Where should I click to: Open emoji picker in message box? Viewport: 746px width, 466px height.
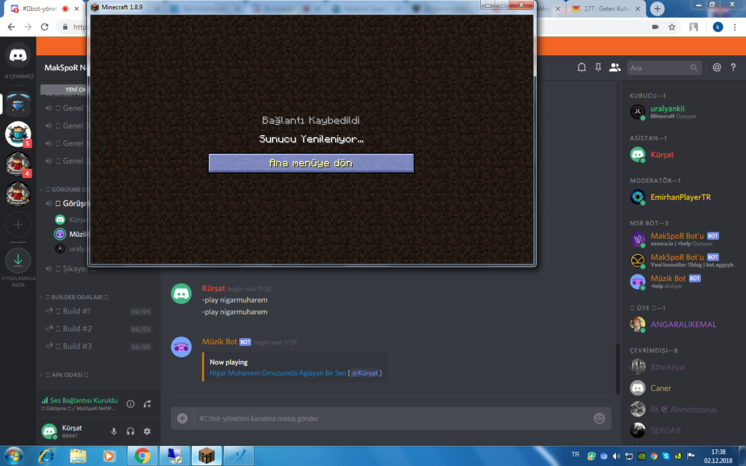[599, 418]
